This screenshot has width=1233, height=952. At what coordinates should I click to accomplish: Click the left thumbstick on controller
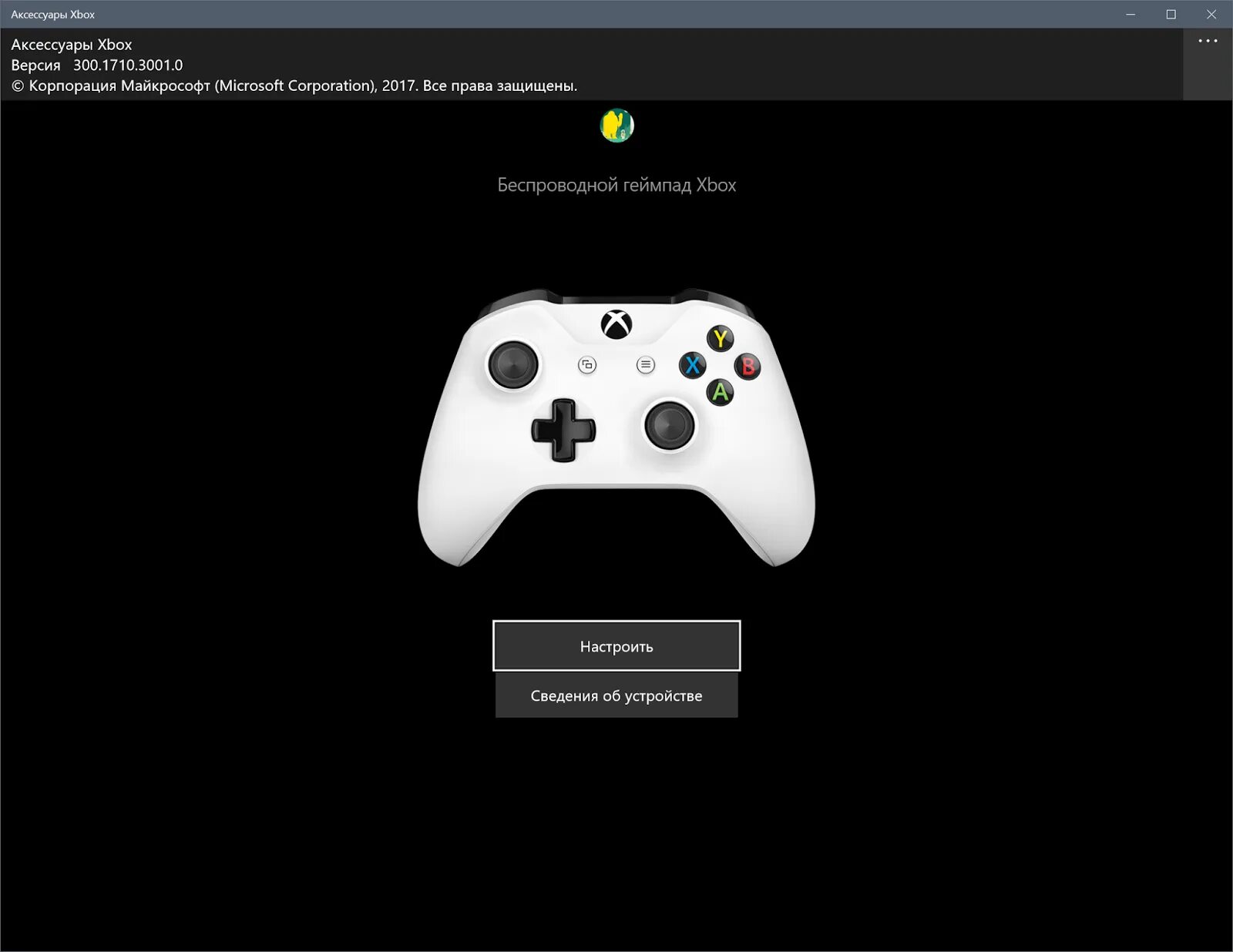513,364
